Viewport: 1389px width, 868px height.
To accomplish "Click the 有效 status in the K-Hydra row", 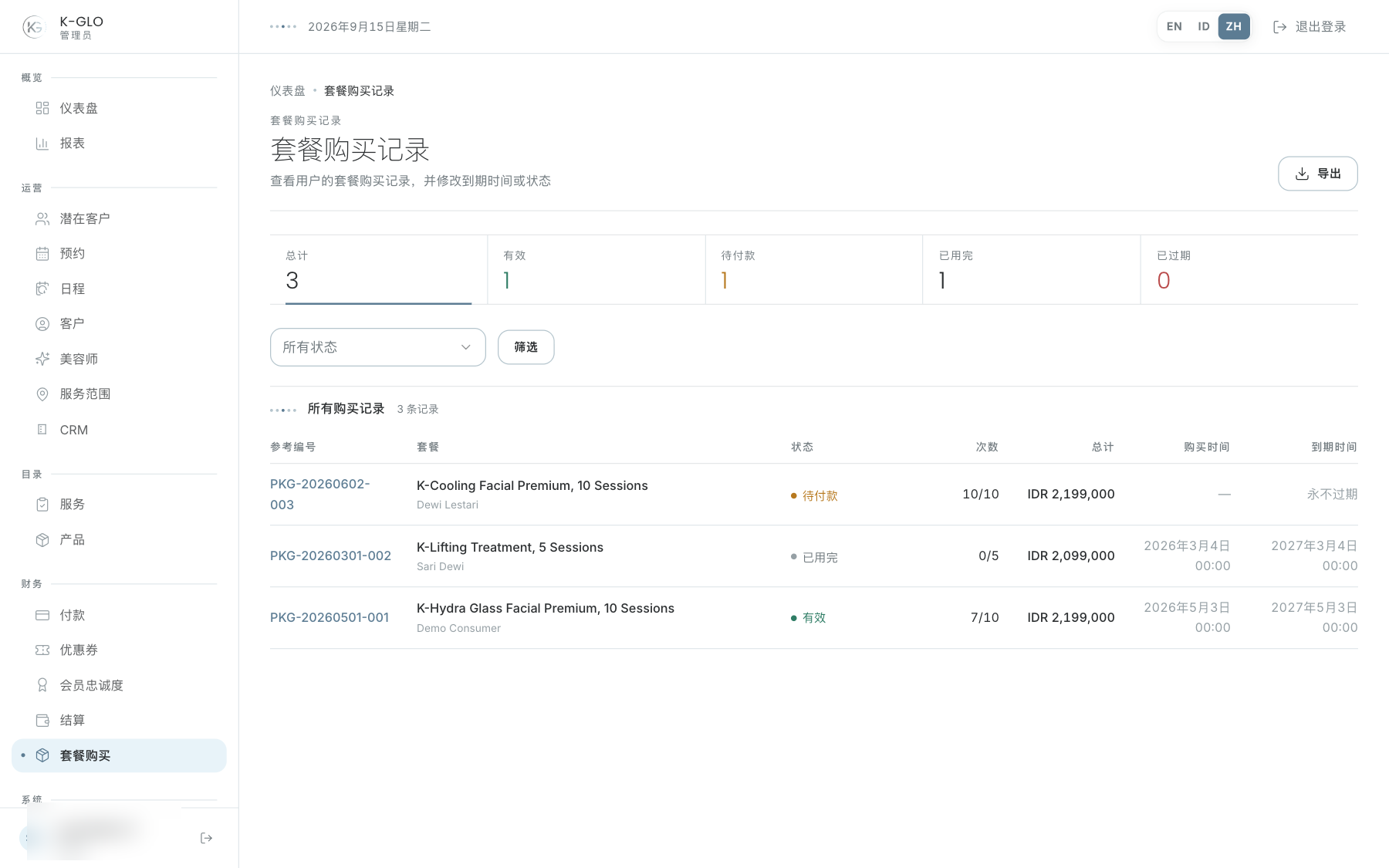I will coord(809,618).
